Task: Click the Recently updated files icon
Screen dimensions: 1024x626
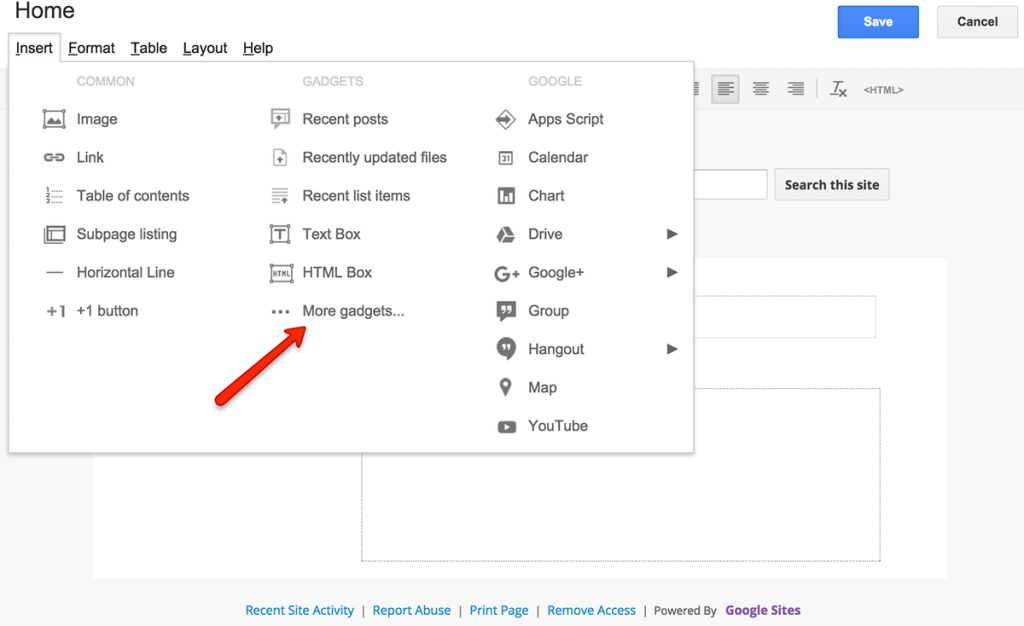Action: coord(280,157)
